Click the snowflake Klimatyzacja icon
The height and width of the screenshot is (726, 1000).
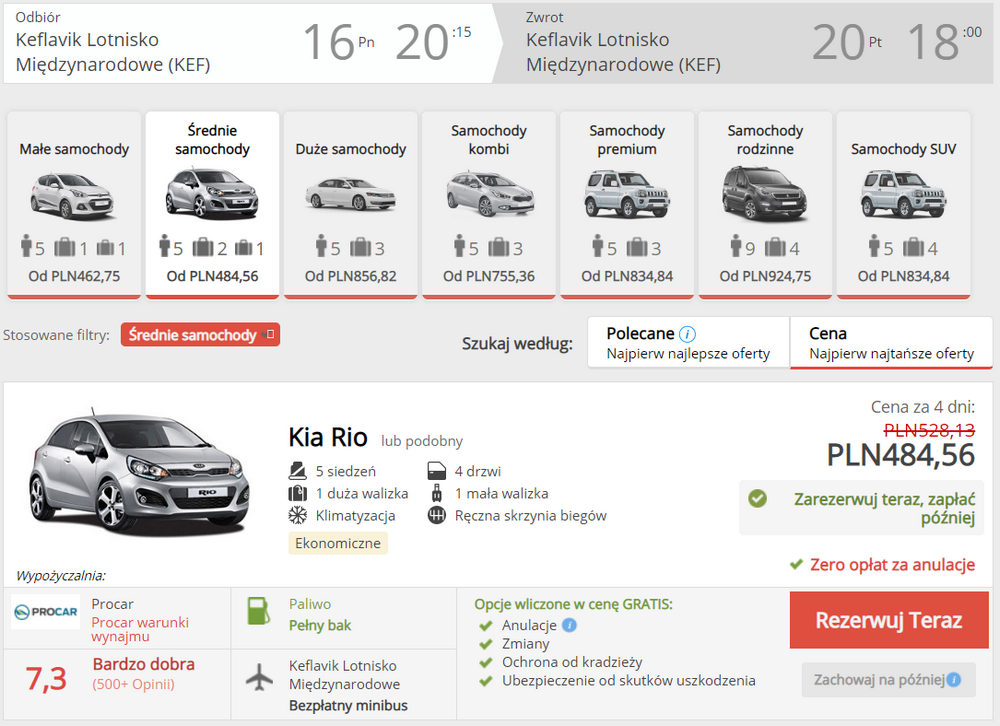pyautogui.click(x=297, y=515)
